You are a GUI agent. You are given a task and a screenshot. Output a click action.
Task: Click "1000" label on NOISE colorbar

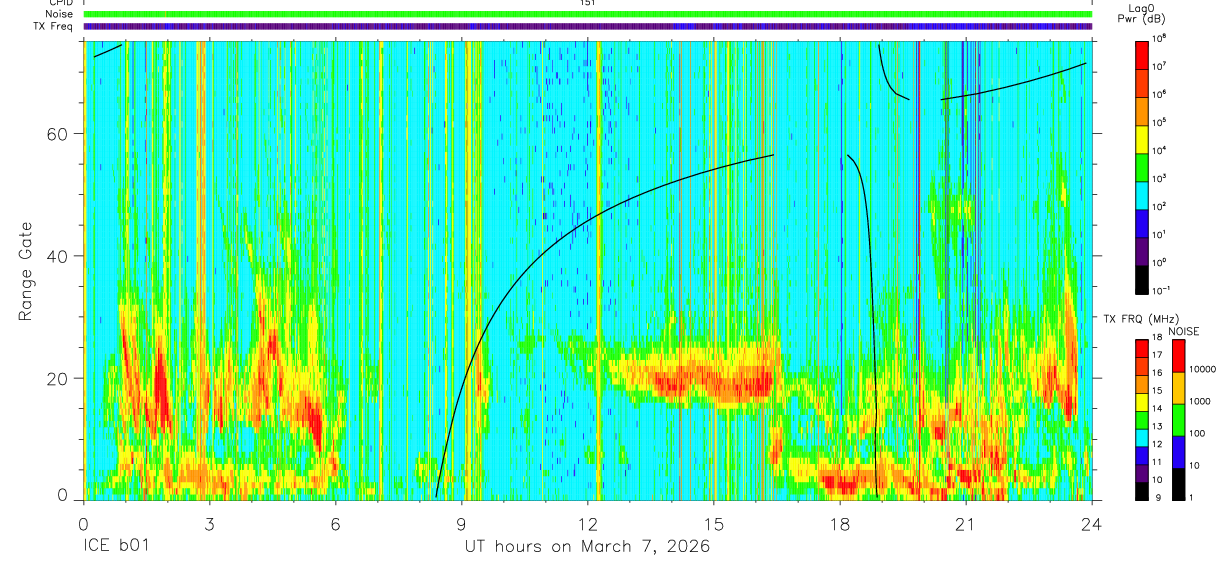(1201, 401)
